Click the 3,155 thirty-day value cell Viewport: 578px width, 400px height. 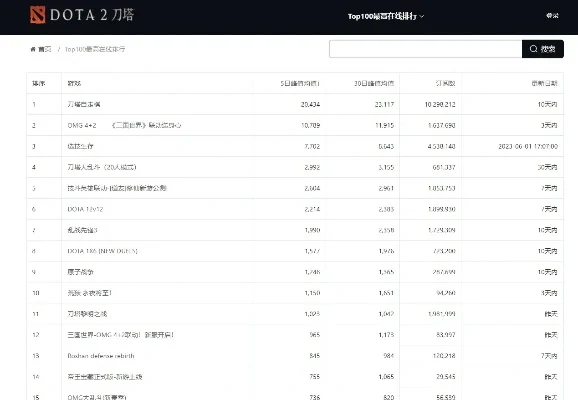(x=386, y=167)
